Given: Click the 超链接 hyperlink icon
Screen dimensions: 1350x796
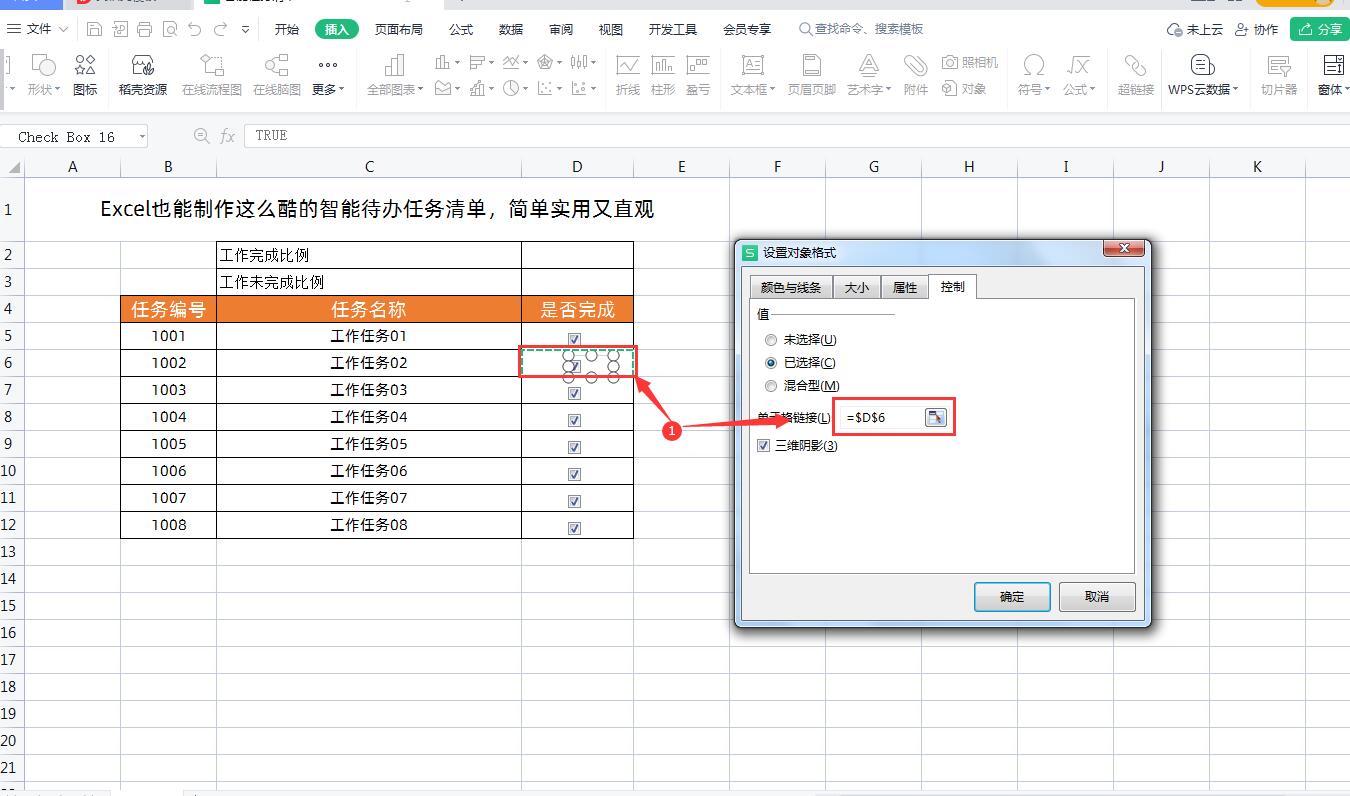Looking at the screenshot, I should [x=1135, y=75].
